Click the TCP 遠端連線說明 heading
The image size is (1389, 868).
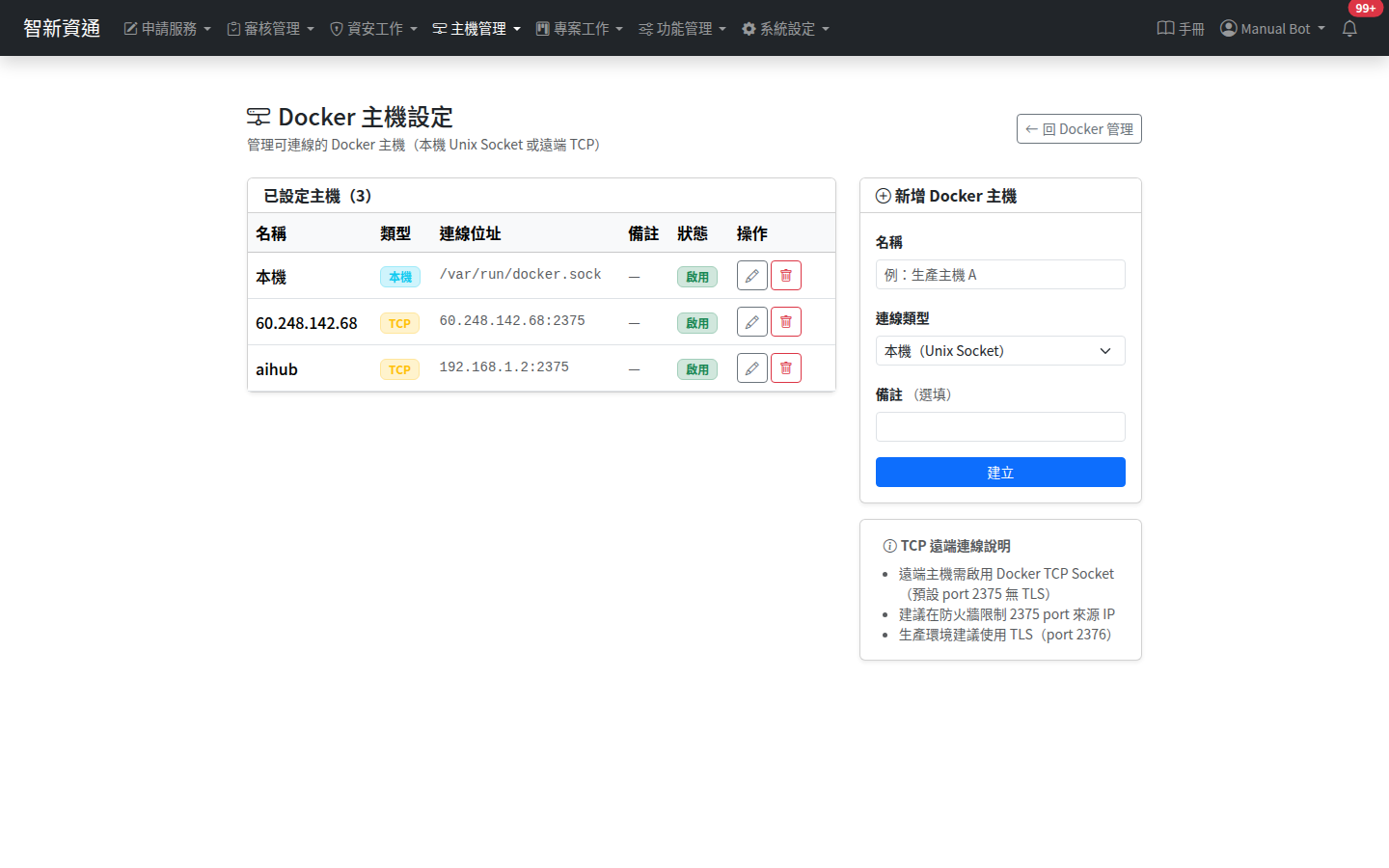click(947, 546)
